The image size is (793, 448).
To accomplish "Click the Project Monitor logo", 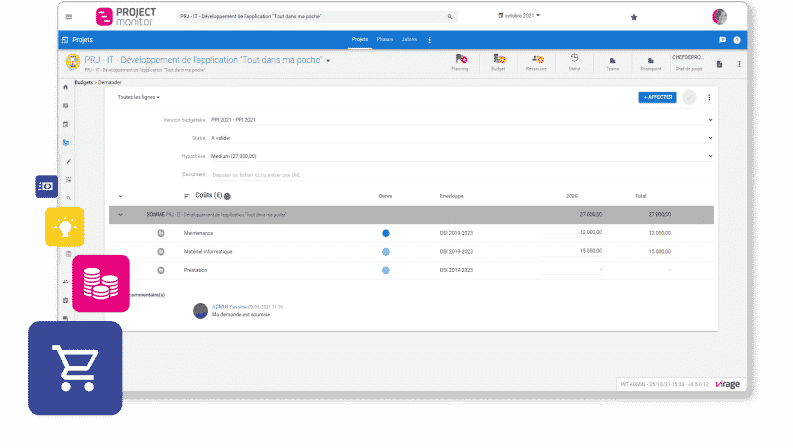I will click(x=126, y=17).
